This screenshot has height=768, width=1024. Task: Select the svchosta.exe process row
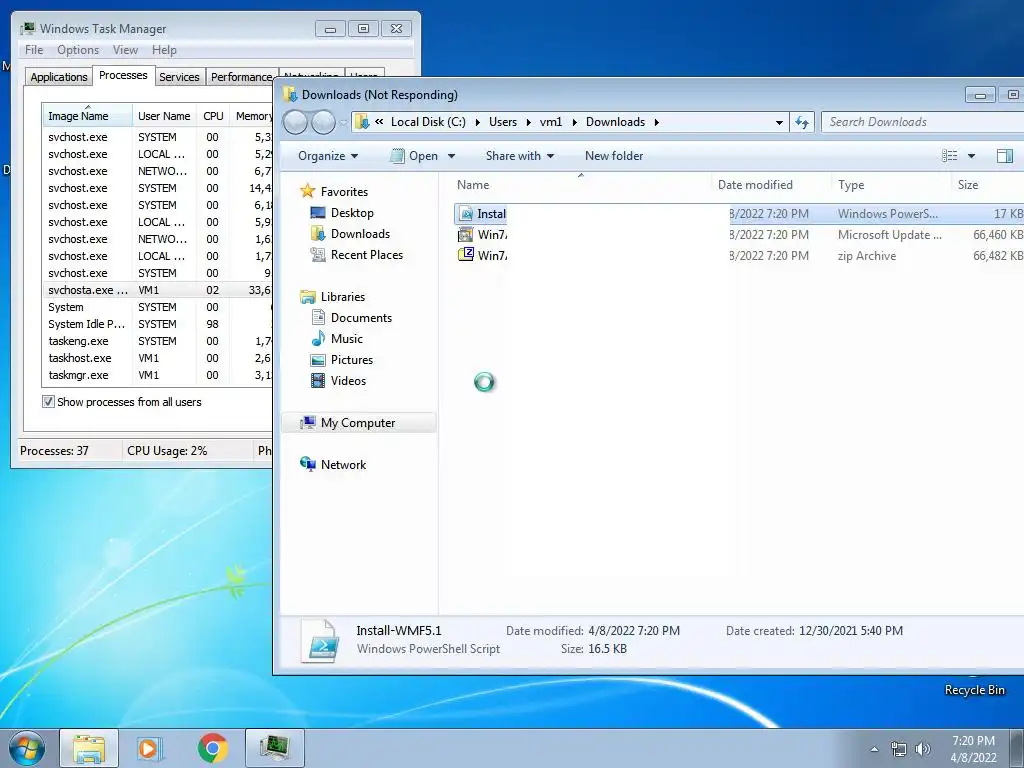tap(157, 290)
